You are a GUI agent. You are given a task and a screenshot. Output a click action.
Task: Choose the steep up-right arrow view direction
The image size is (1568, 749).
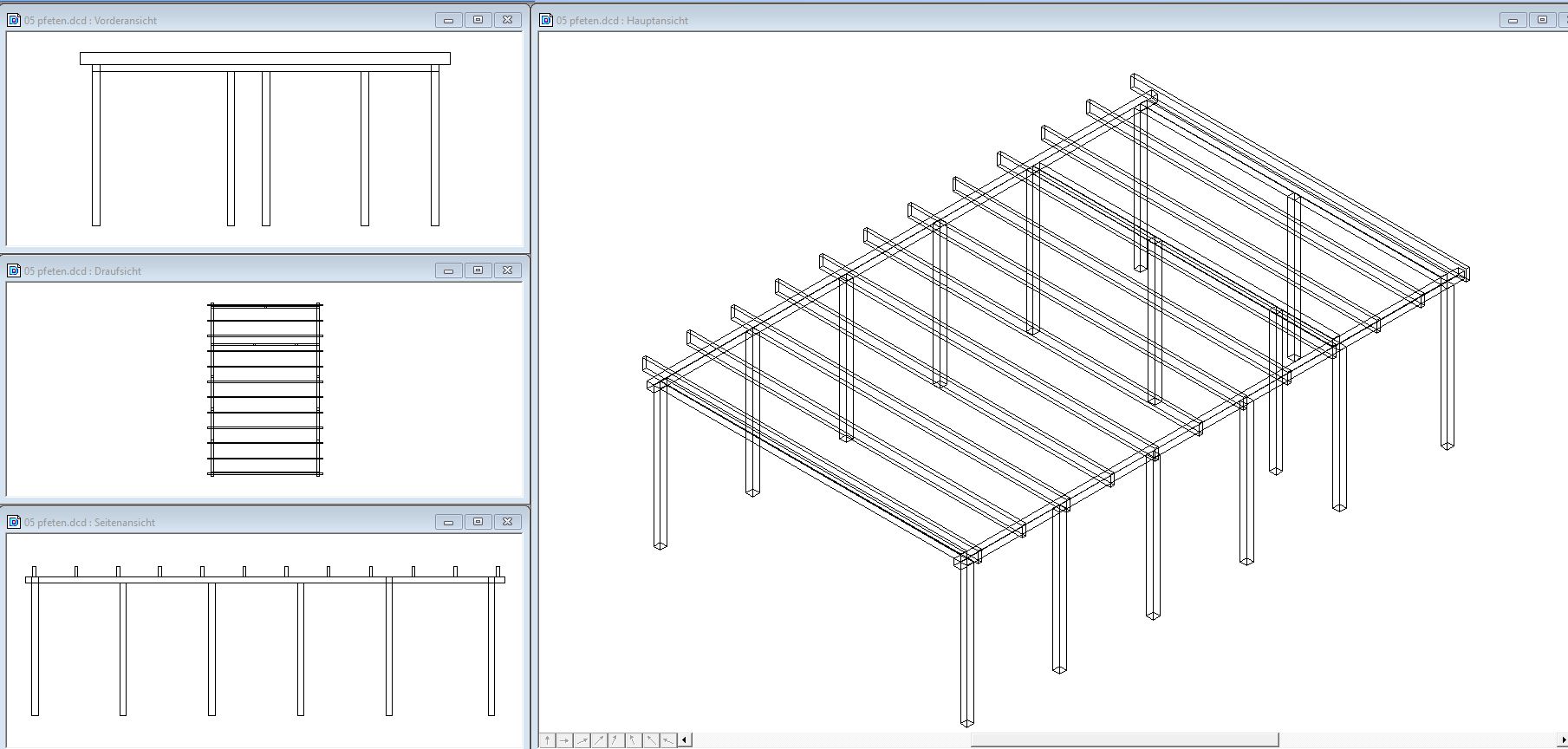tap(615, 740)
